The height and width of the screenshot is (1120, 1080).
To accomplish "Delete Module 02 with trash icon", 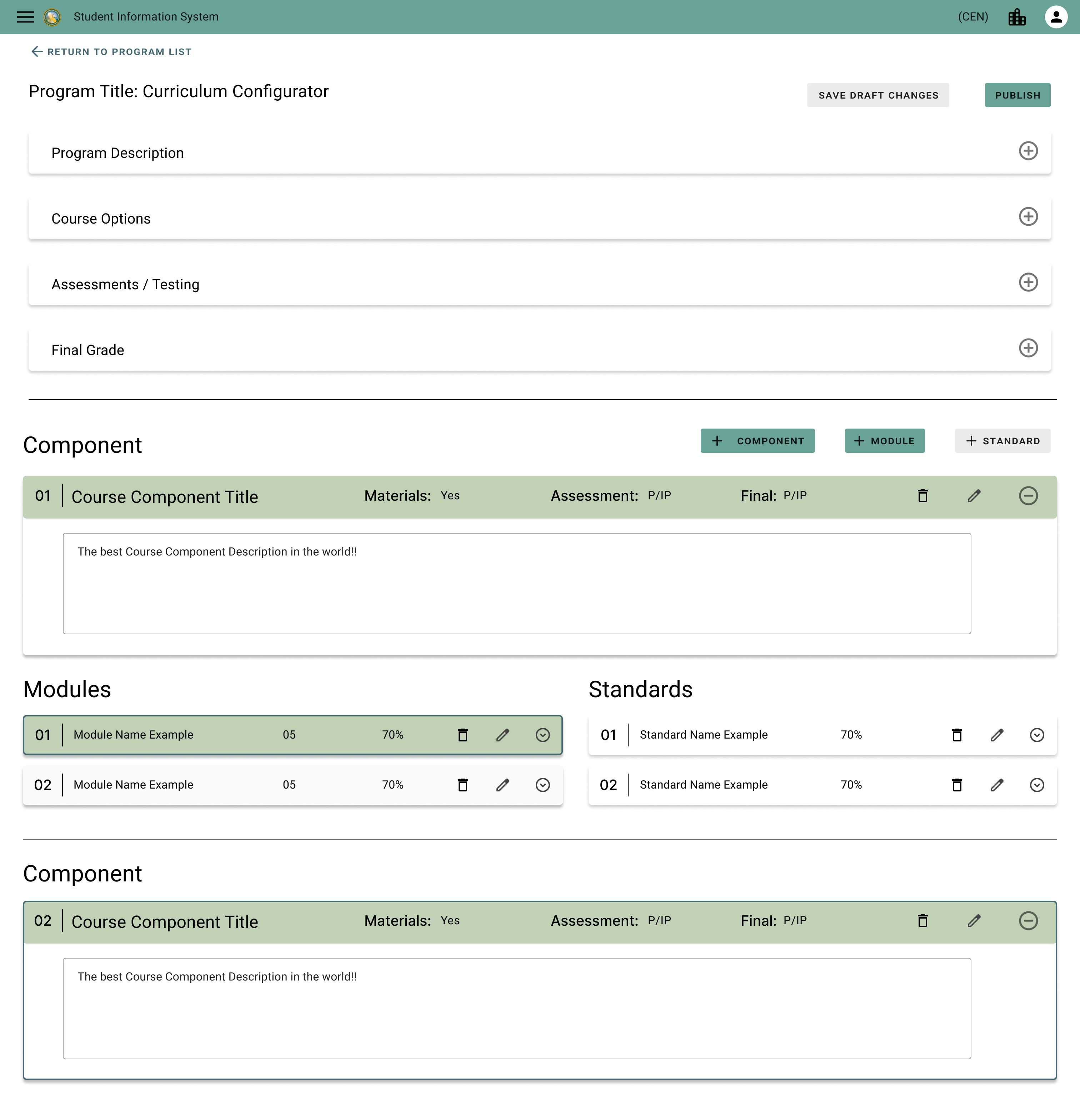I will tap(463, 785).
